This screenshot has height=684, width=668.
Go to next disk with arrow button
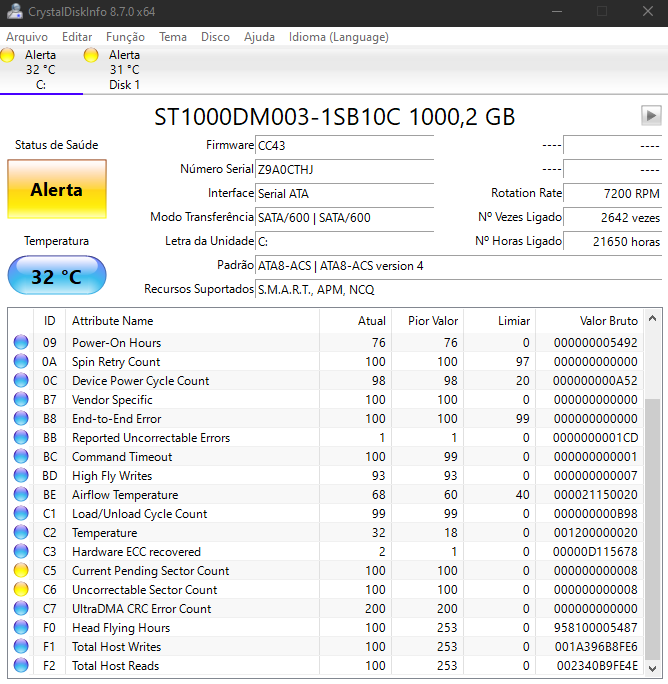point(651,116)
